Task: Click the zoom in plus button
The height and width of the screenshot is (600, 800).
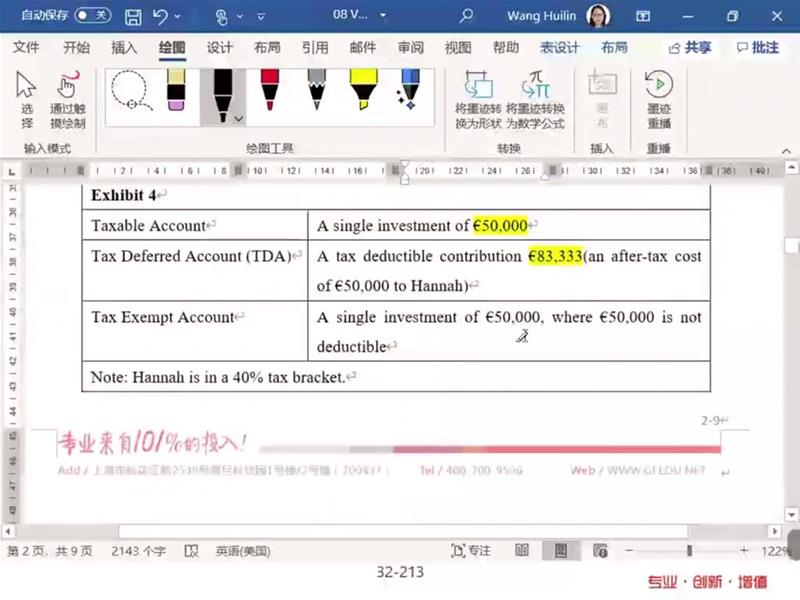Action: click(x=744, y=551)
